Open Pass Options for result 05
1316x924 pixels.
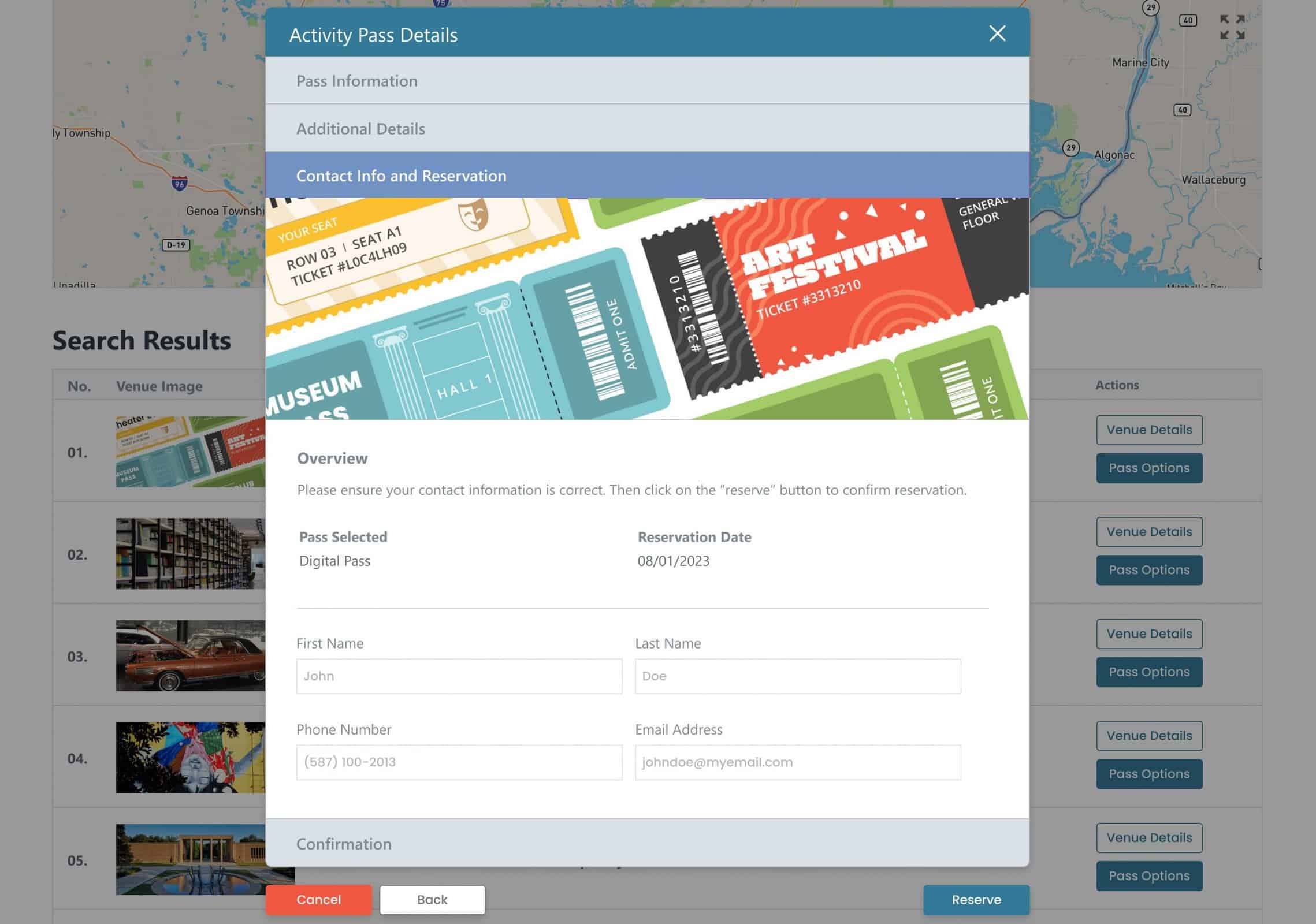pos(1148,875)
